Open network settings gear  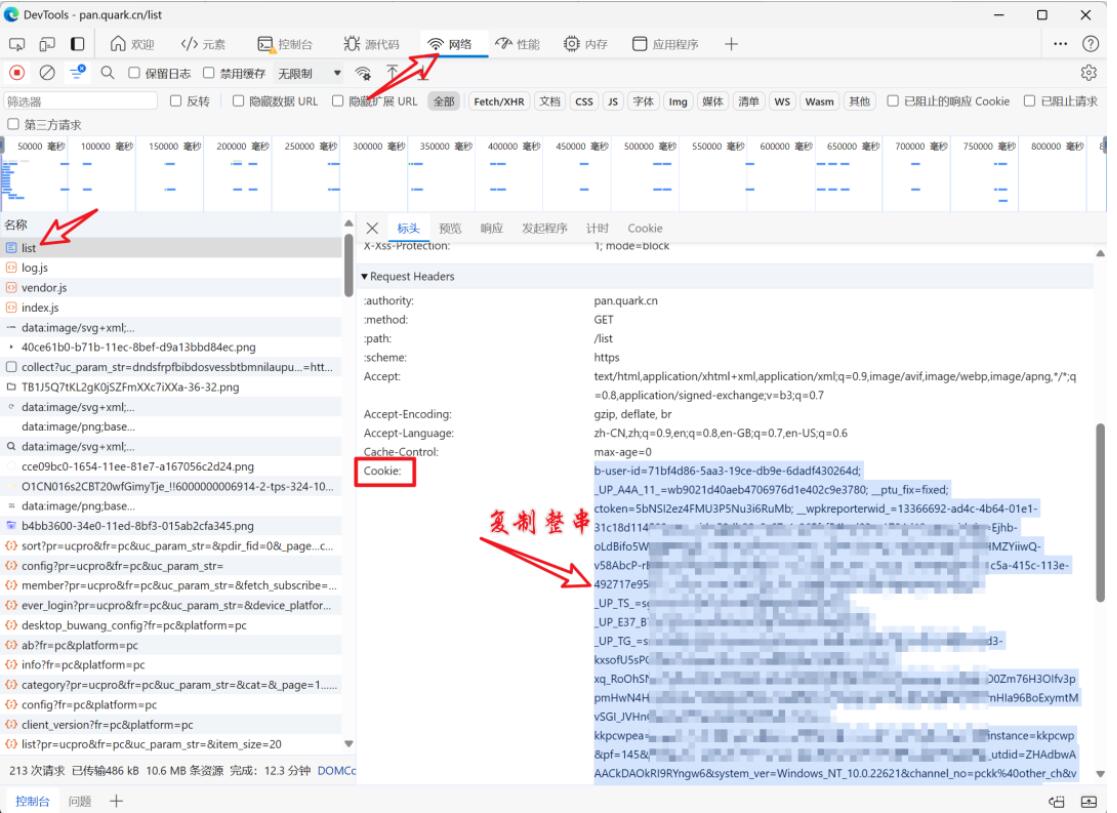click(1089, 73)
